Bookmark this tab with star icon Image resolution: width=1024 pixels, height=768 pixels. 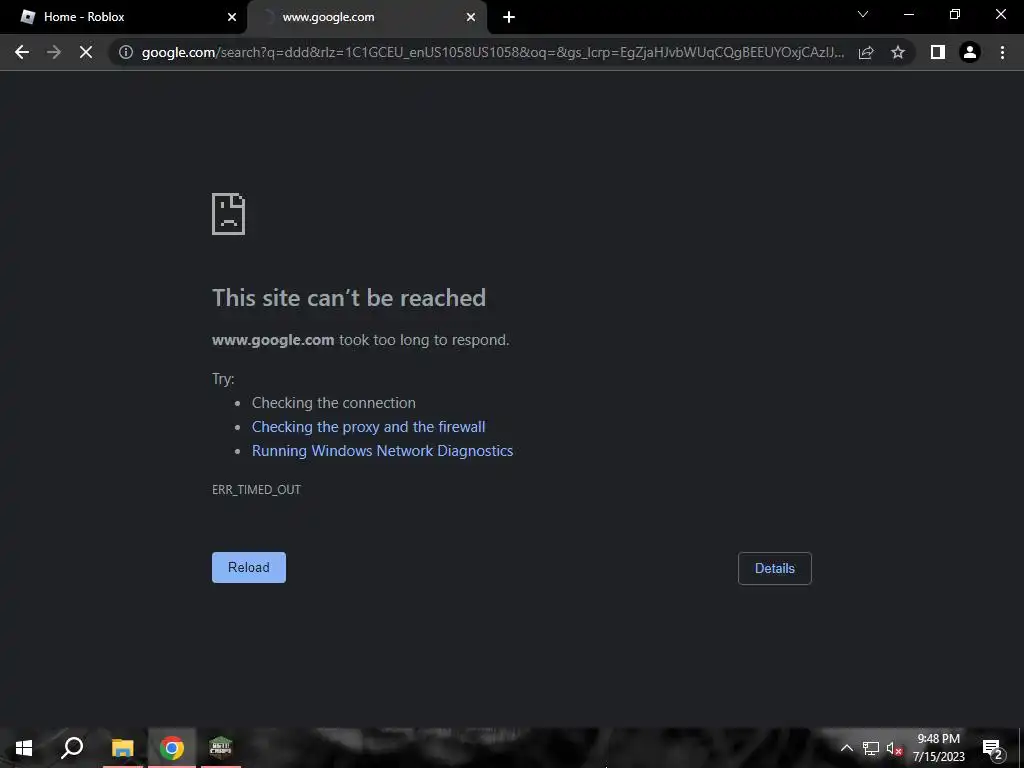click(898, 52)
